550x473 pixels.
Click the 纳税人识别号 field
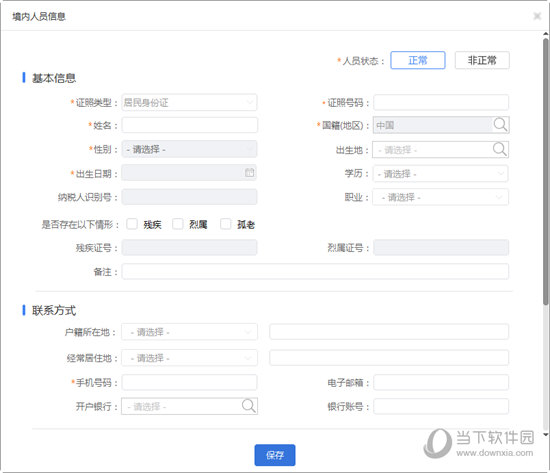(x=189, y=197)
